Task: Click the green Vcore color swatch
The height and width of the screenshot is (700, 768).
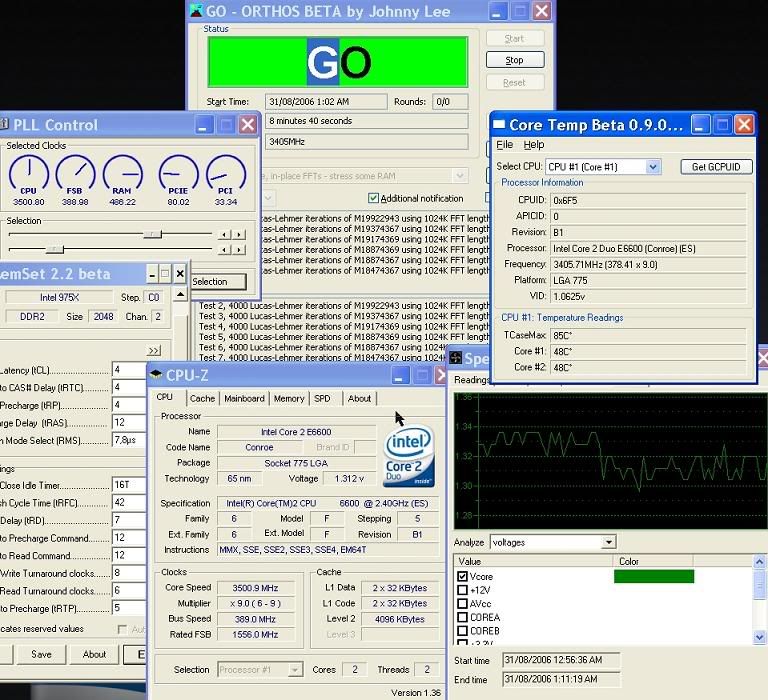Action: [x=654, y=576]
